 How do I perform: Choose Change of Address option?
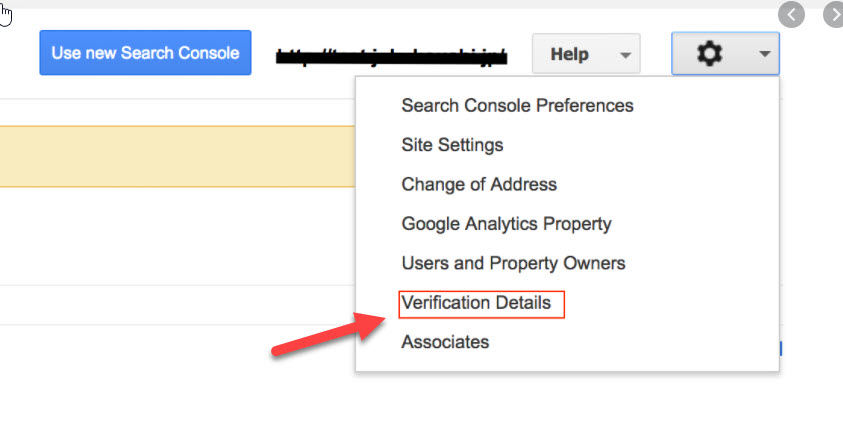tap(479, 184)
